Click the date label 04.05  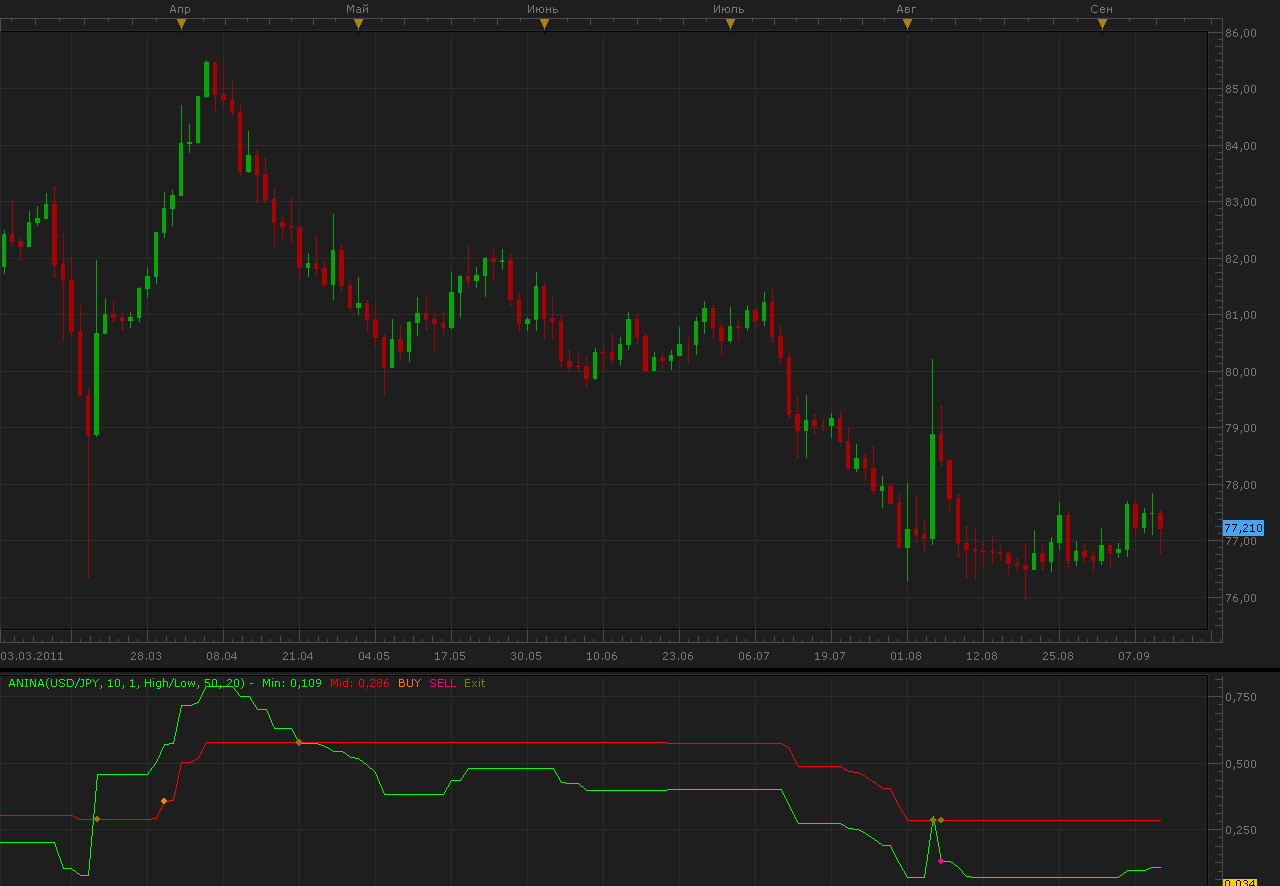tap(374, 656)
